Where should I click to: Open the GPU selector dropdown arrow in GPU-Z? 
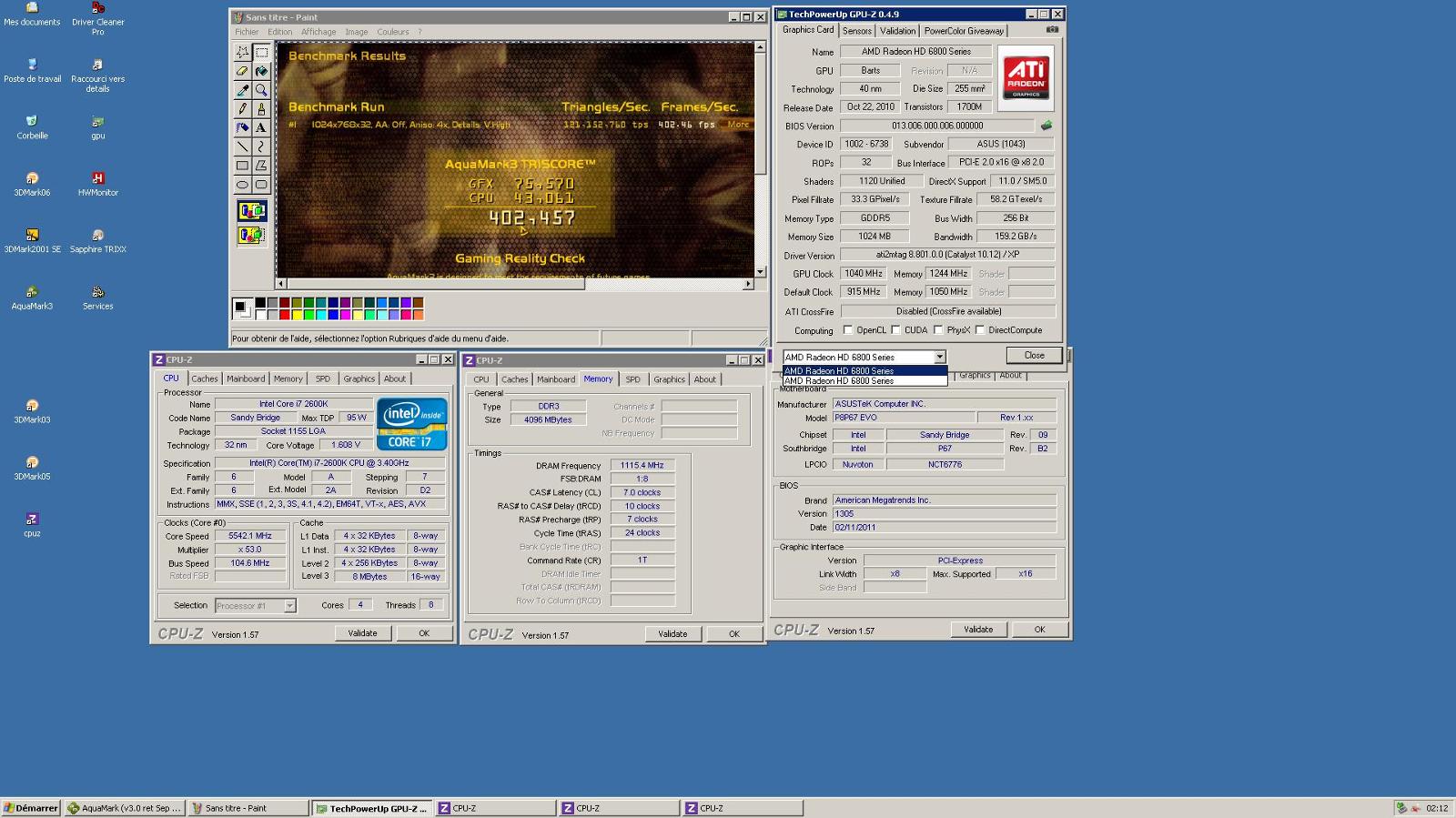(939, 357)
